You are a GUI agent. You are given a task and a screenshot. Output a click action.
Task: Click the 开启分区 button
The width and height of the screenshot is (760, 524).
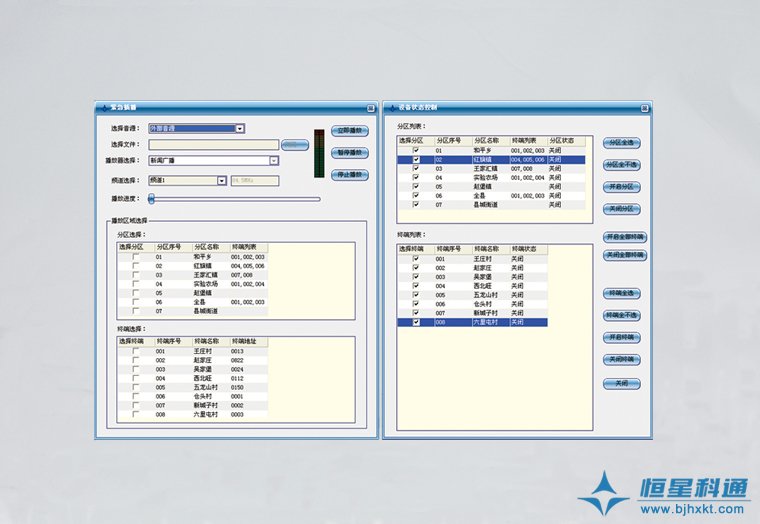point(621,187)
